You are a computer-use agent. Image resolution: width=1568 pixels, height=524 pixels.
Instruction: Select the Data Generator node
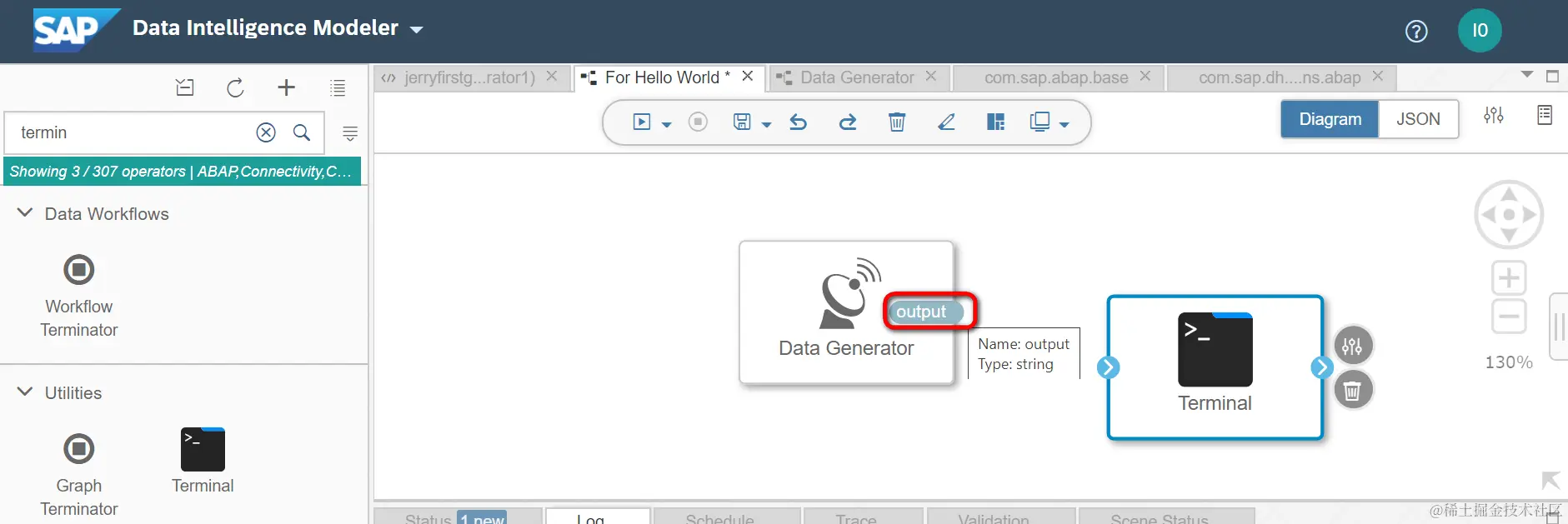(x=846, y=312)
